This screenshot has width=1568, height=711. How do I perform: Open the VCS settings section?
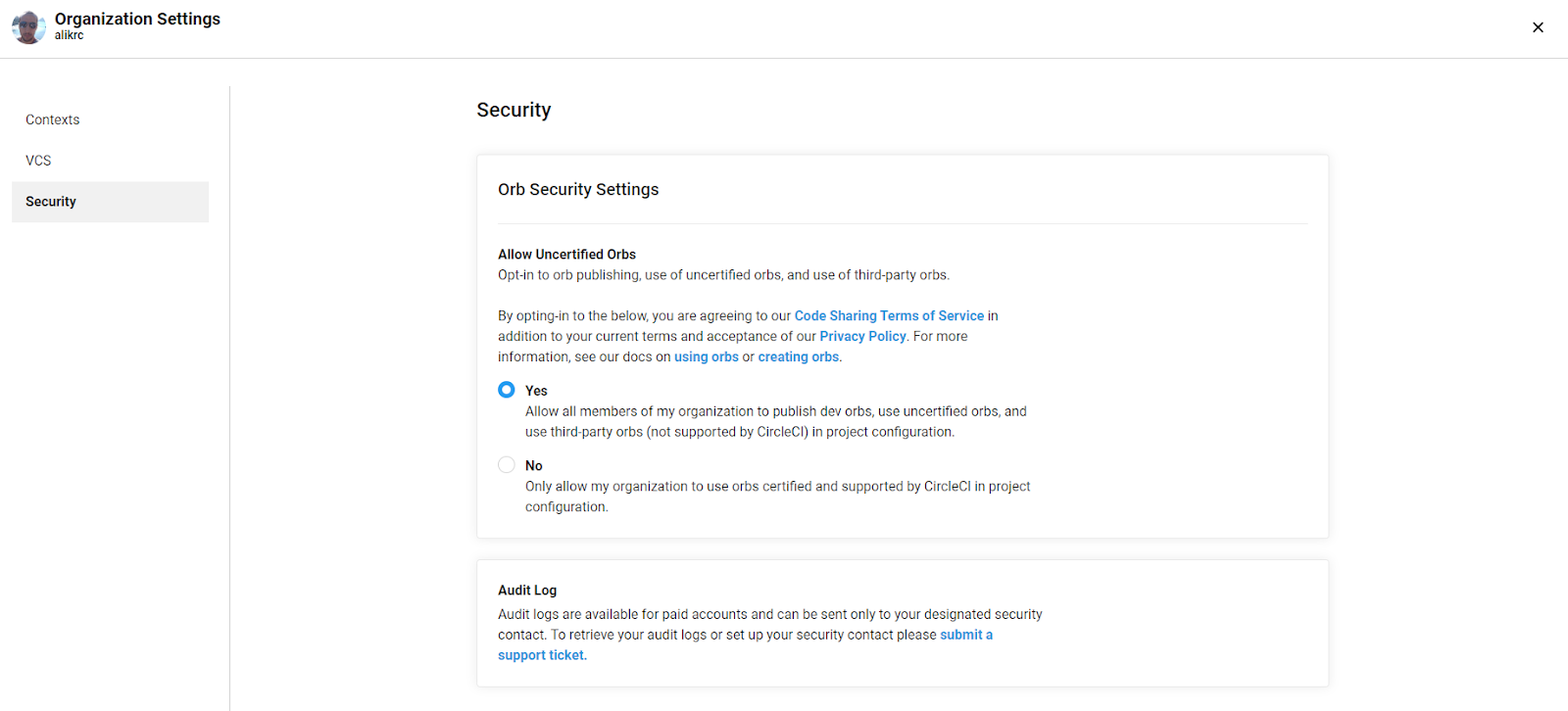[38, 160]
